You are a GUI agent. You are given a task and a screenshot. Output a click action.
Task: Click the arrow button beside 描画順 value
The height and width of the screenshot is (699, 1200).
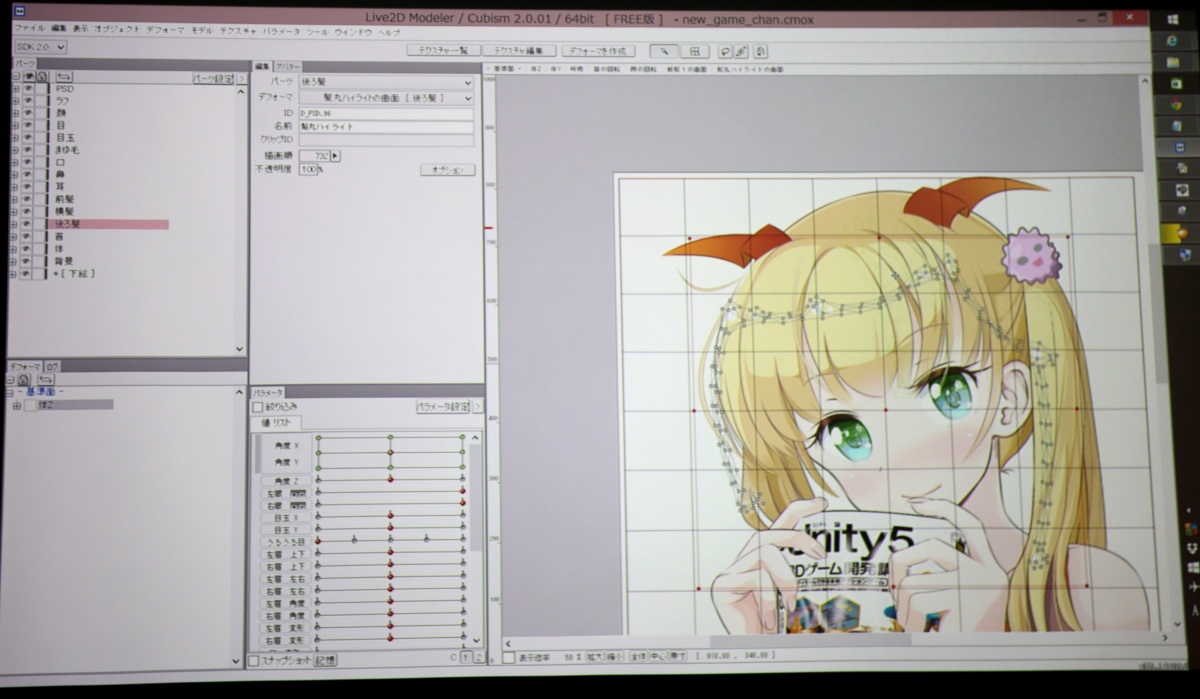tap(336, 156)
